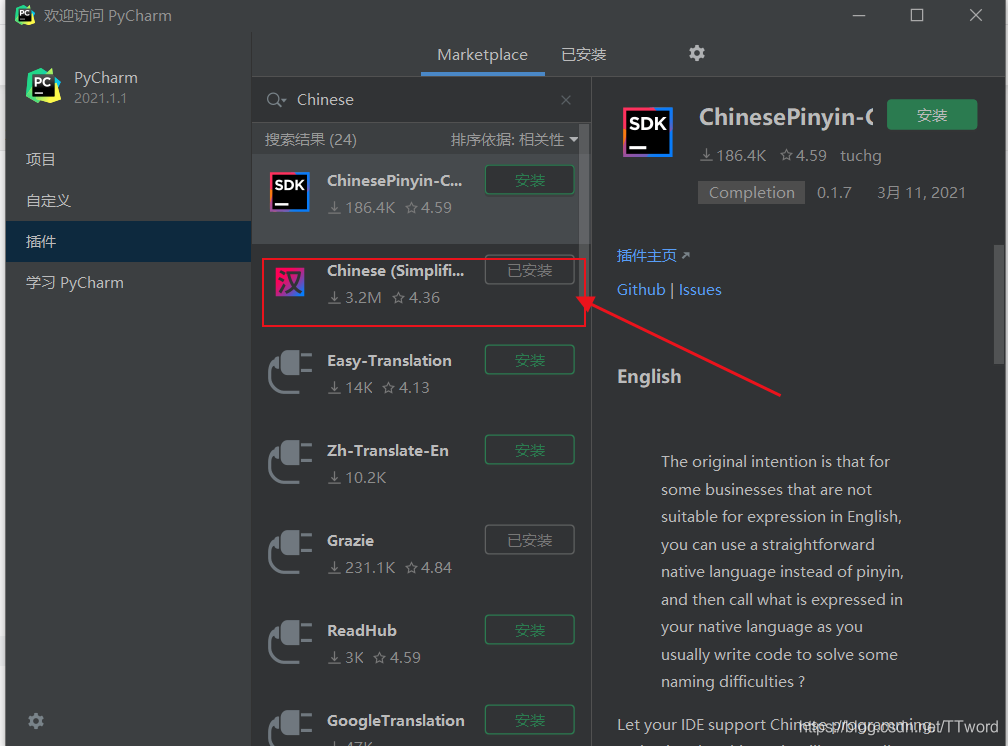
Task: Click the English heading in description
Action: [x=649, y=376]
